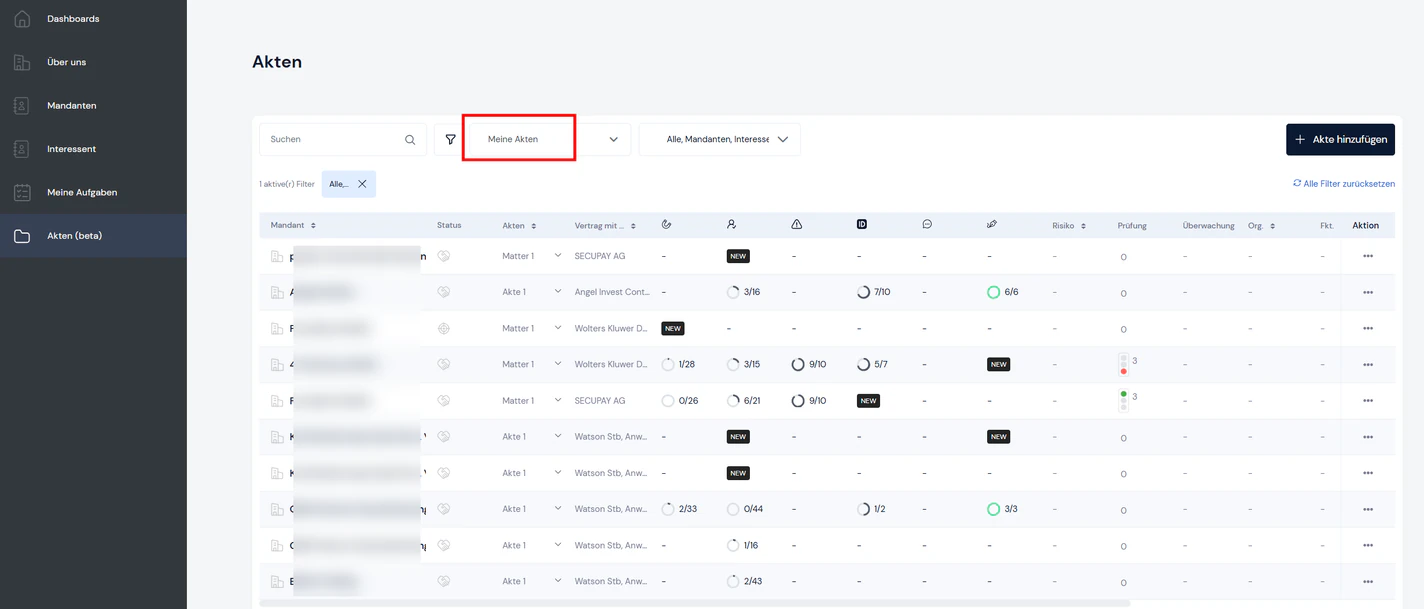This screenshot has height=609, width=1424.
Task: Open "Meine Aufgaben" in the sidebar
Action: pyautogui.click(x=93, y=192)
